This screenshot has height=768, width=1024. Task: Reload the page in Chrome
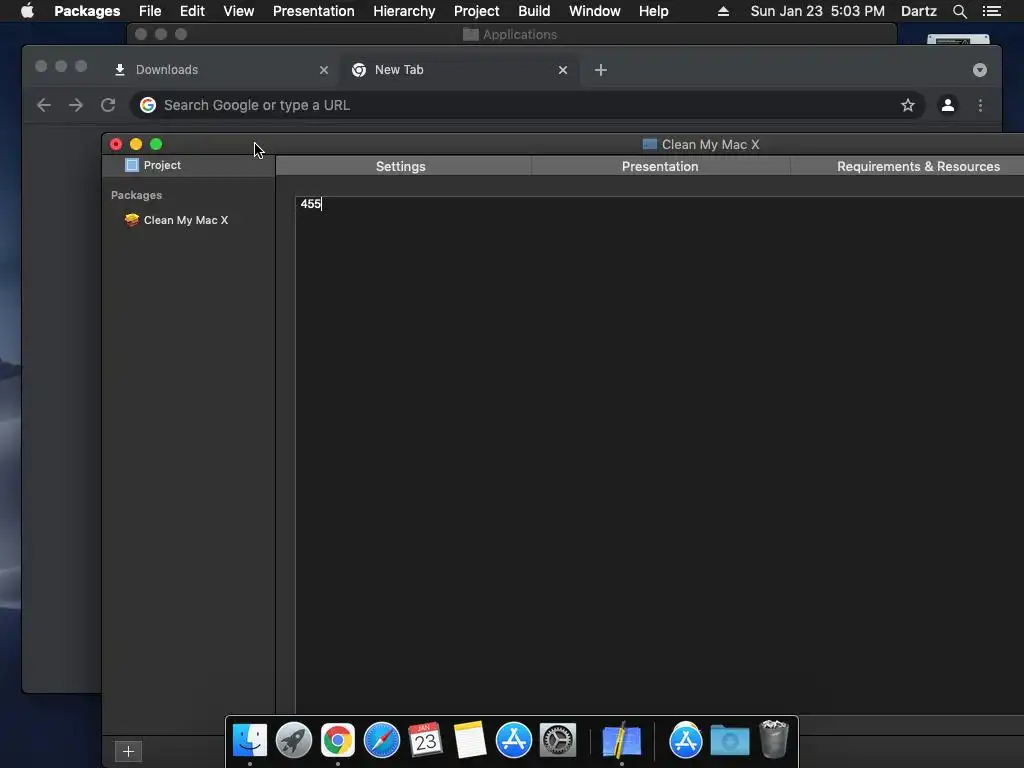pyautogui.click(x=108, y=105)
